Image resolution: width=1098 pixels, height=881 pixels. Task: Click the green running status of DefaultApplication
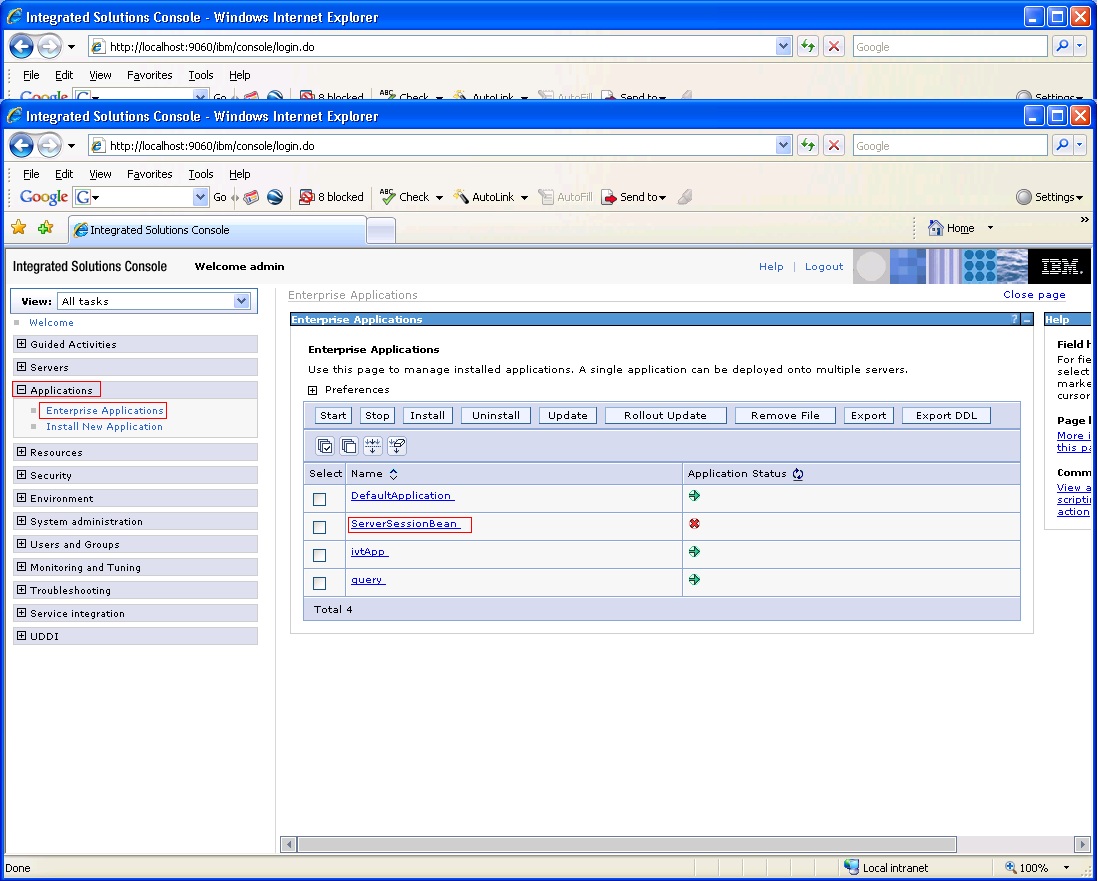(x=693, y=495)
